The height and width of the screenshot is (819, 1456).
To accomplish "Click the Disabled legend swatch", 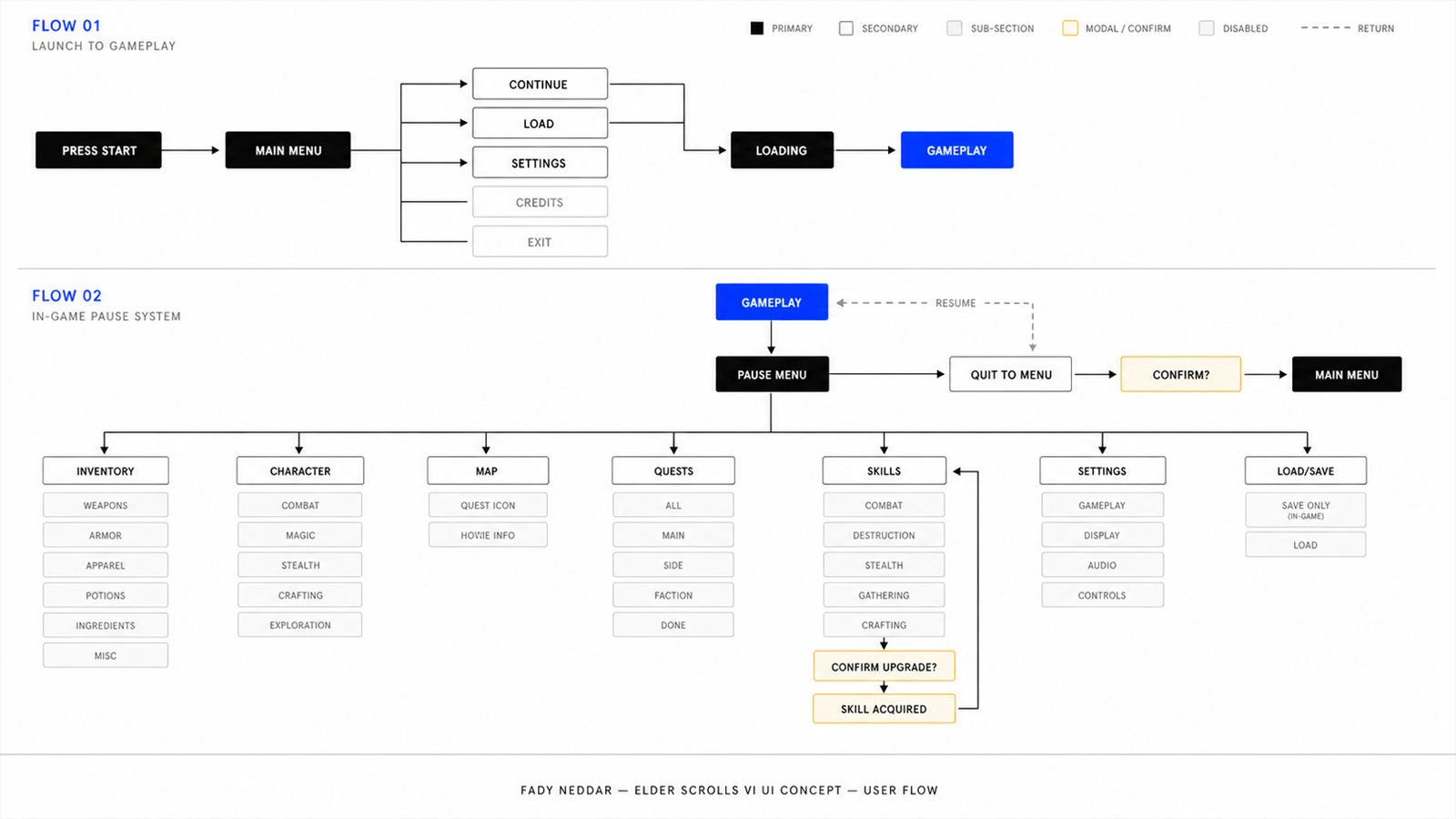I will tap(1207, 28).
